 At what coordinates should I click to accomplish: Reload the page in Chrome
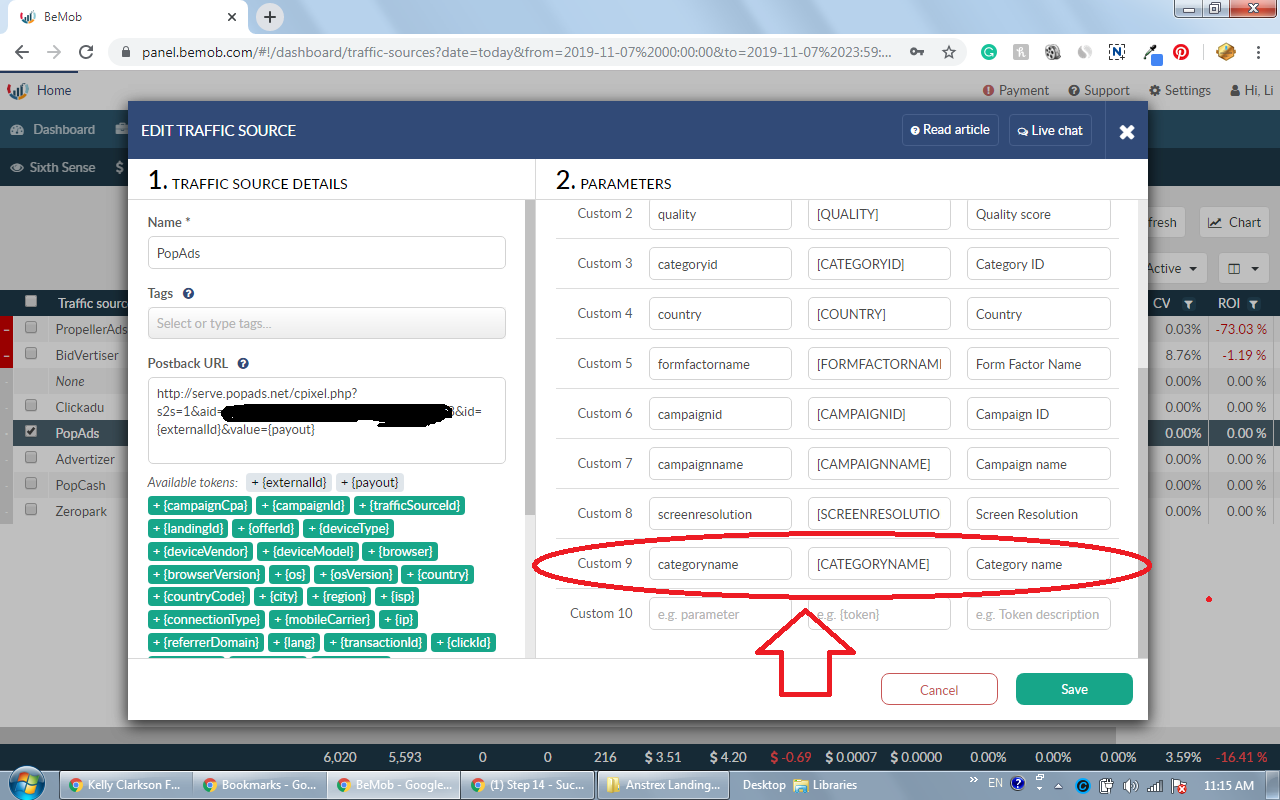86,52
